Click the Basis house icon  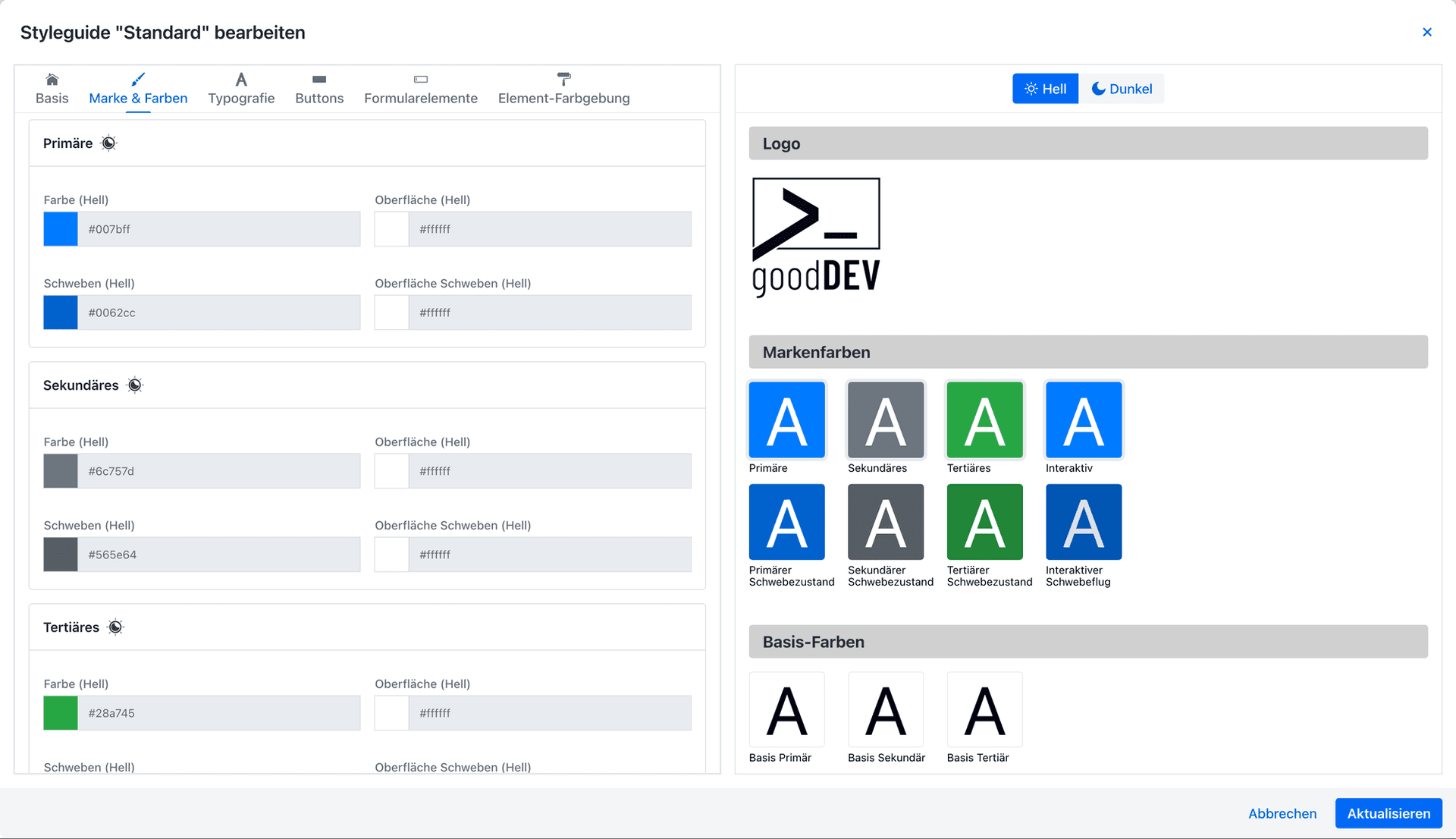(52, 80)
